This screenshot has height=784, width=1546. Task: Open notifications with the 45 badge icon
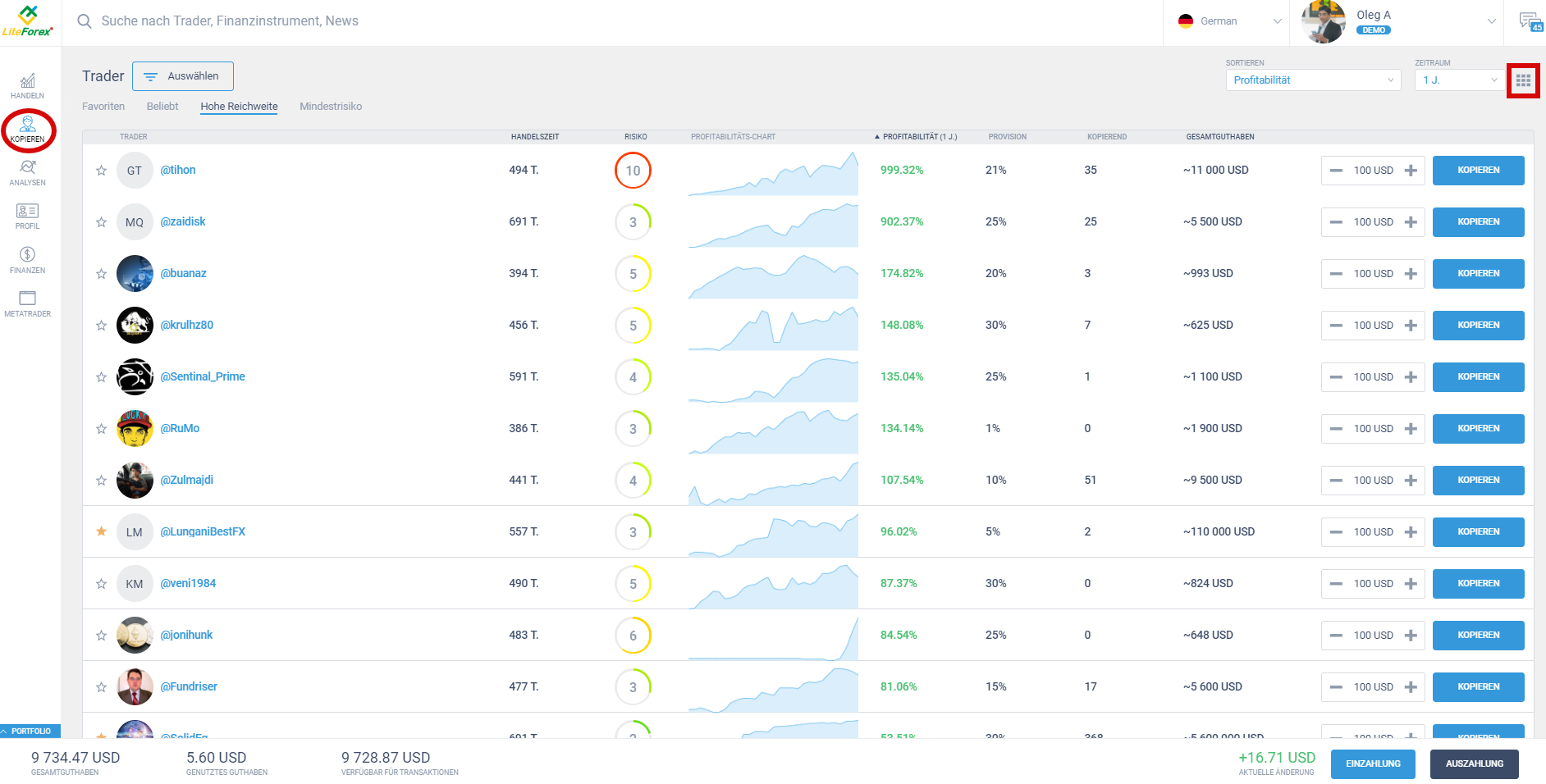[x=1529, y=21]
